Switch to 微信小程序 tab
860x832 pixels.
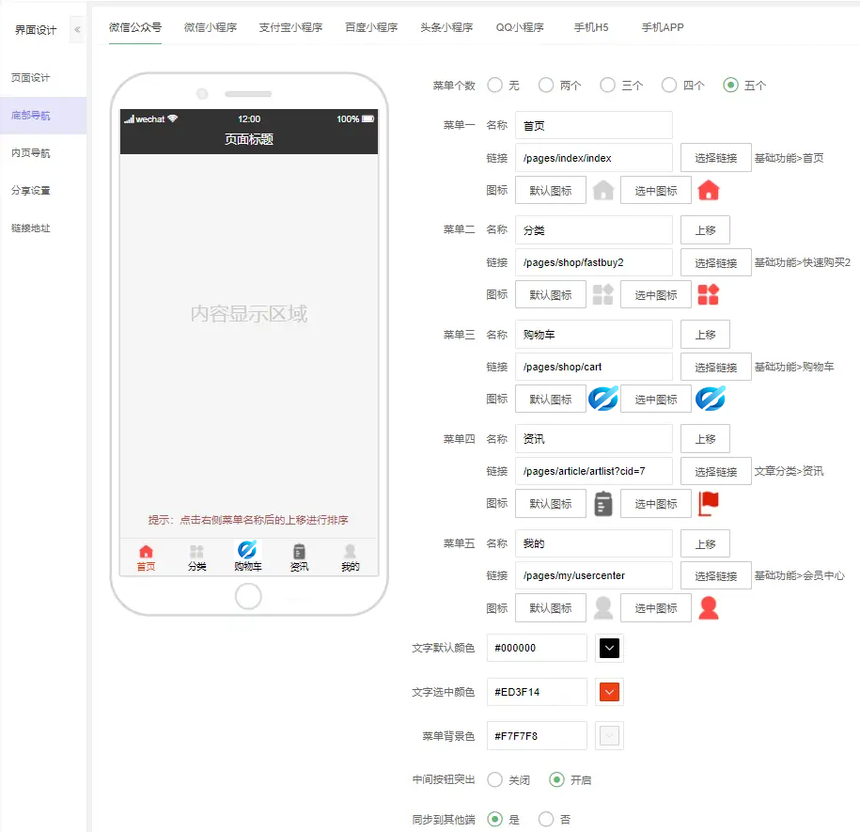point(210,27)
